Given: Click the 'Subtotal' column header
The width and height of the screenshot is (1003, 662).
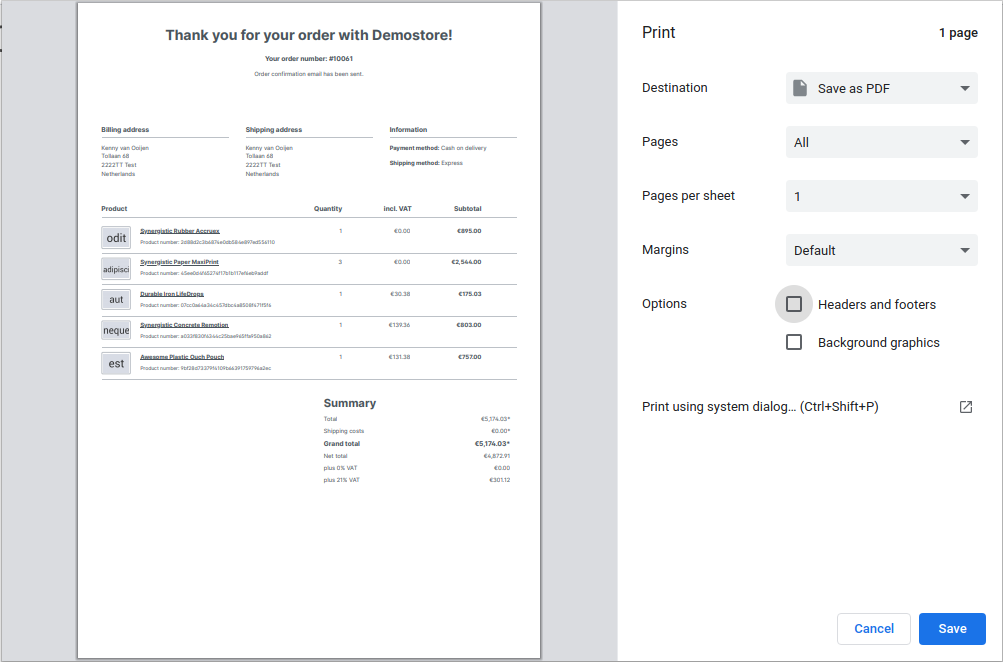Looking at the screenshot, I should 468,209.
